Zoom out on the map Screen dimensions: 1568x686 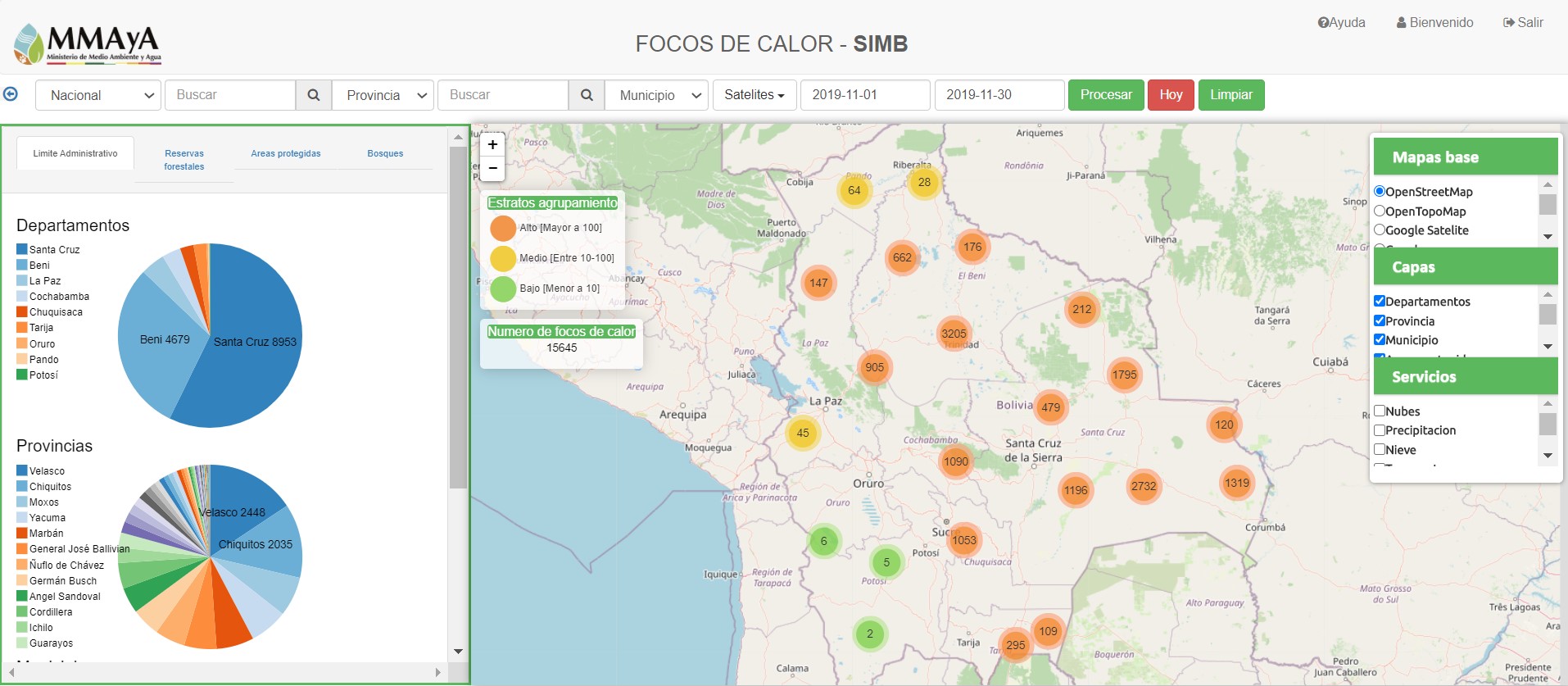pyautogui.click(x=492, y=168)
